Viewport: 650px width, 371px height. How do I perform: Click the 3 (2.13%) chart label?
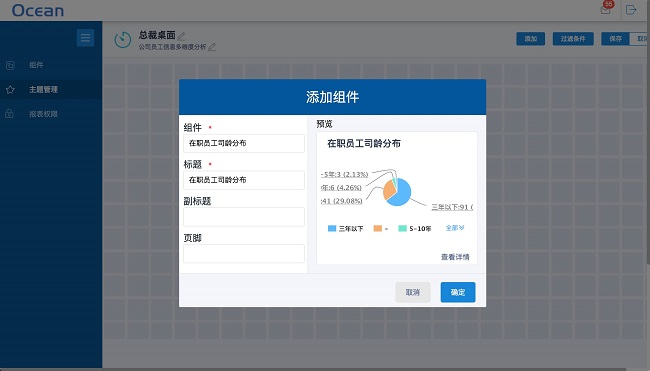pos(344,175)
